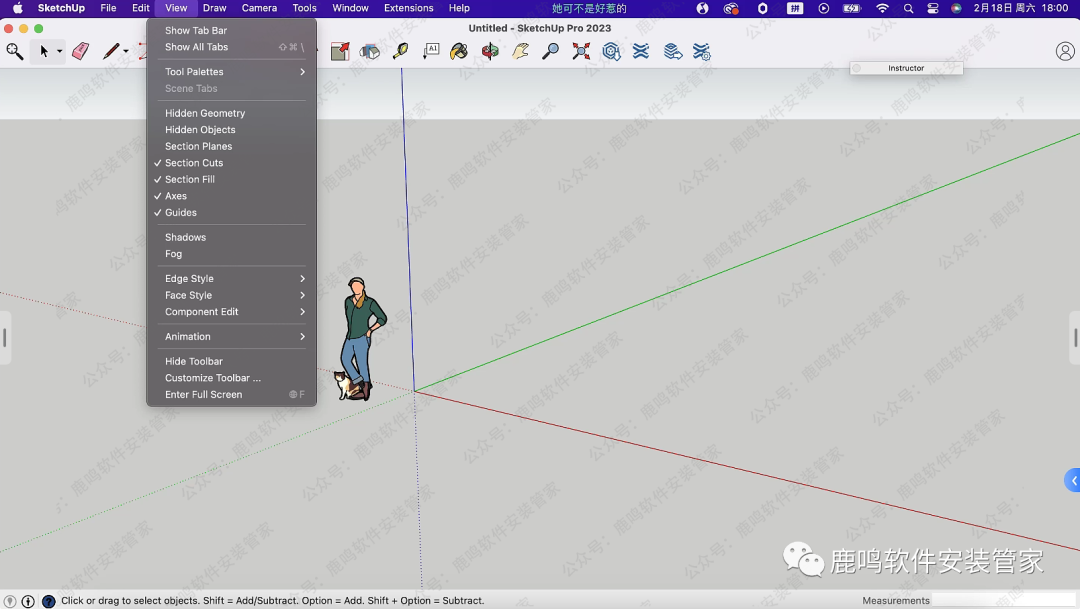Open the Extension Warehouse icon
Screen dimensions: 1080x609
[641, 51]
